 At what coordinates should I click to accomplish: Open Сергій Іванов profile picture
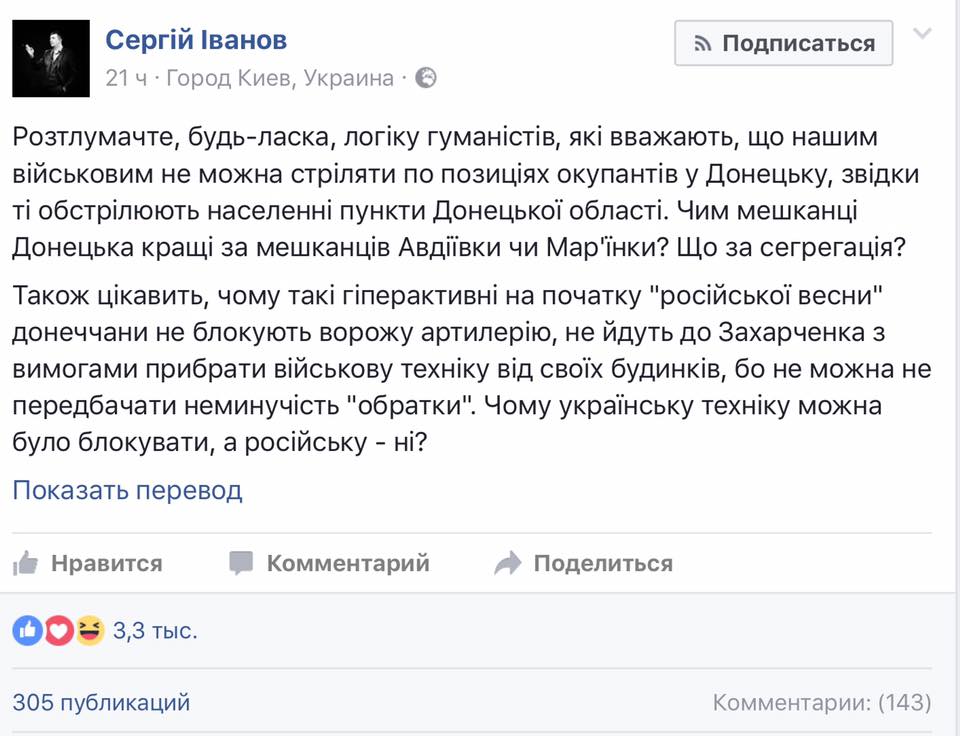pos(51,58)
